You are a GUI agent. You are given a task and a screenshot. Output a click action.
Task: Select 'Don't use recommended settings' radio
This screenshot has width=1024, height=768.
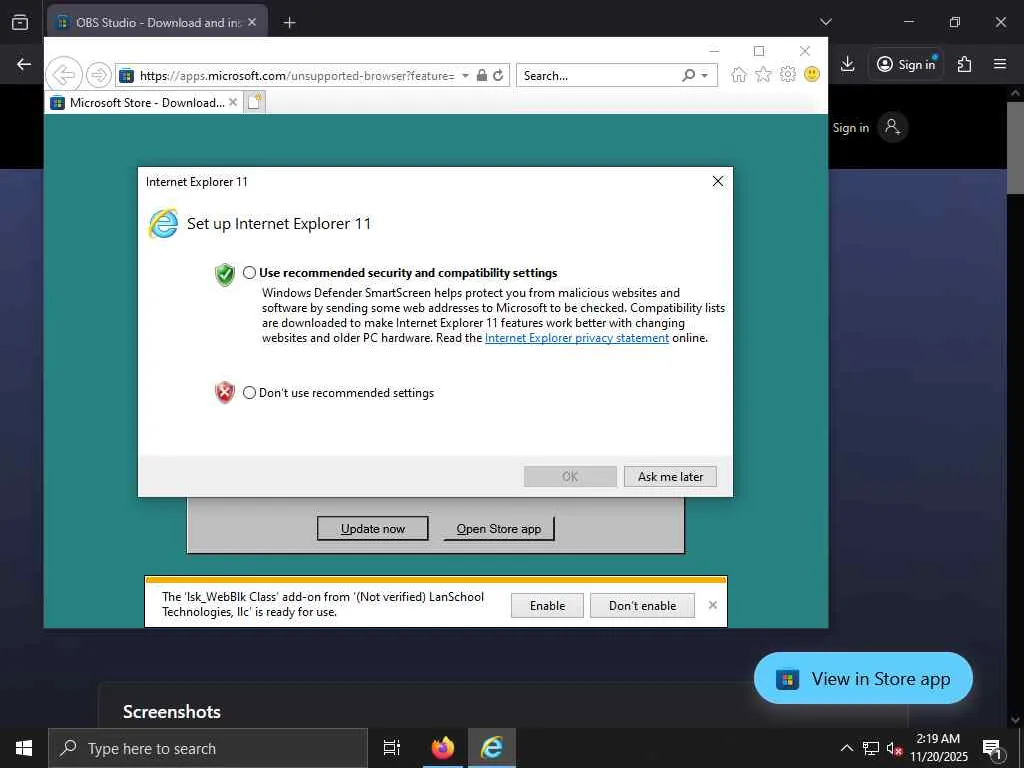[249, 392]
